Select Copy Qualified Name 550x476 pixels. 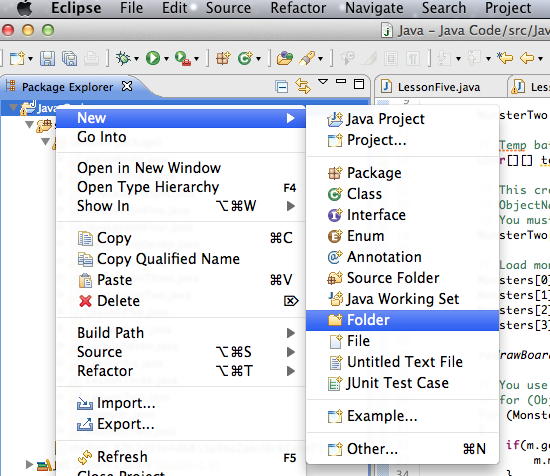pyautogui.click(x=181, y=259)
